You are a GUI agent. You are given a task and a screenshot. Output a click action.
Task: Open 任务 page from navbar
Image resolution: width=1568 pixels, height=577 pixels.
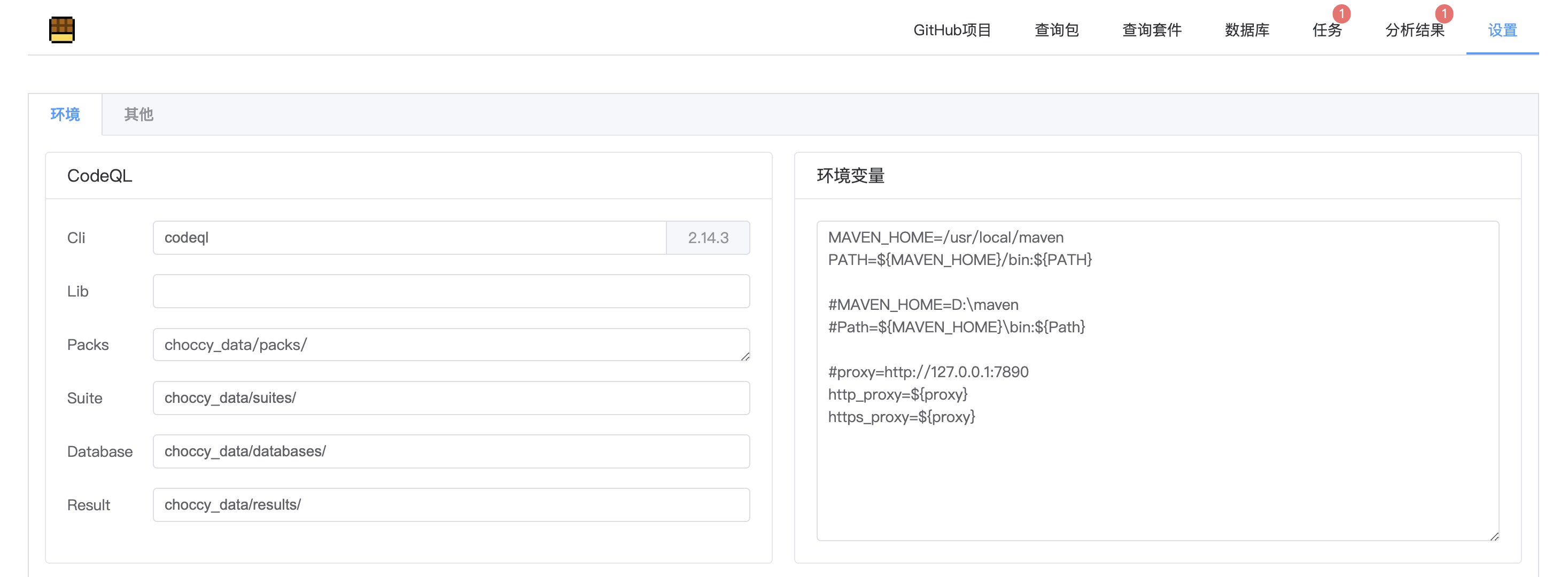tap(1326, 30)
